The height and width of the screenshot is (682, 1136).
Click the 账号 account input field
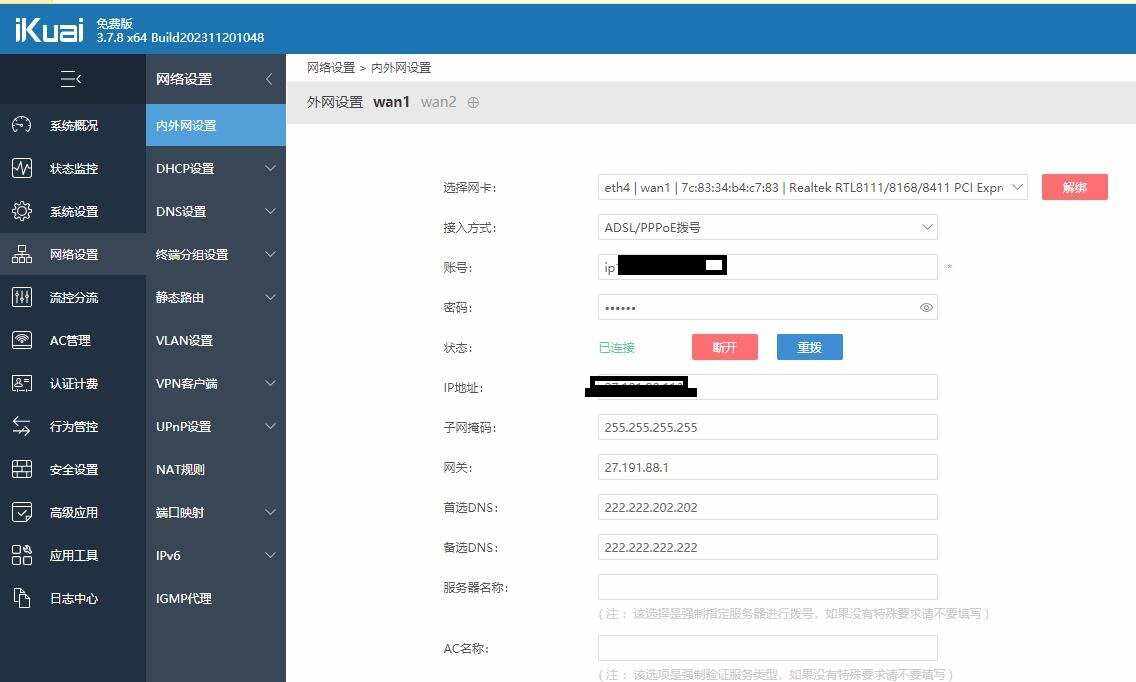767,267
